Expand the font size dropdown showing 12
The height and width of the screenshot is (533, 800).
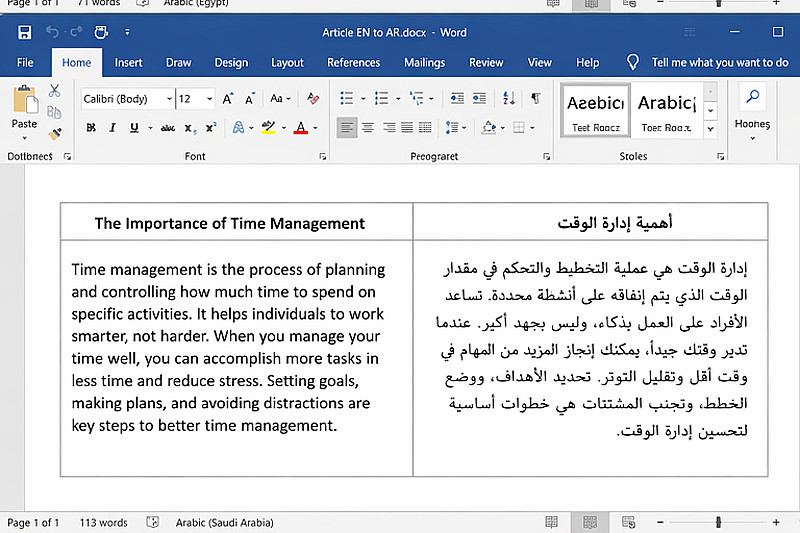pyautogui.click(x=209, y=99)
